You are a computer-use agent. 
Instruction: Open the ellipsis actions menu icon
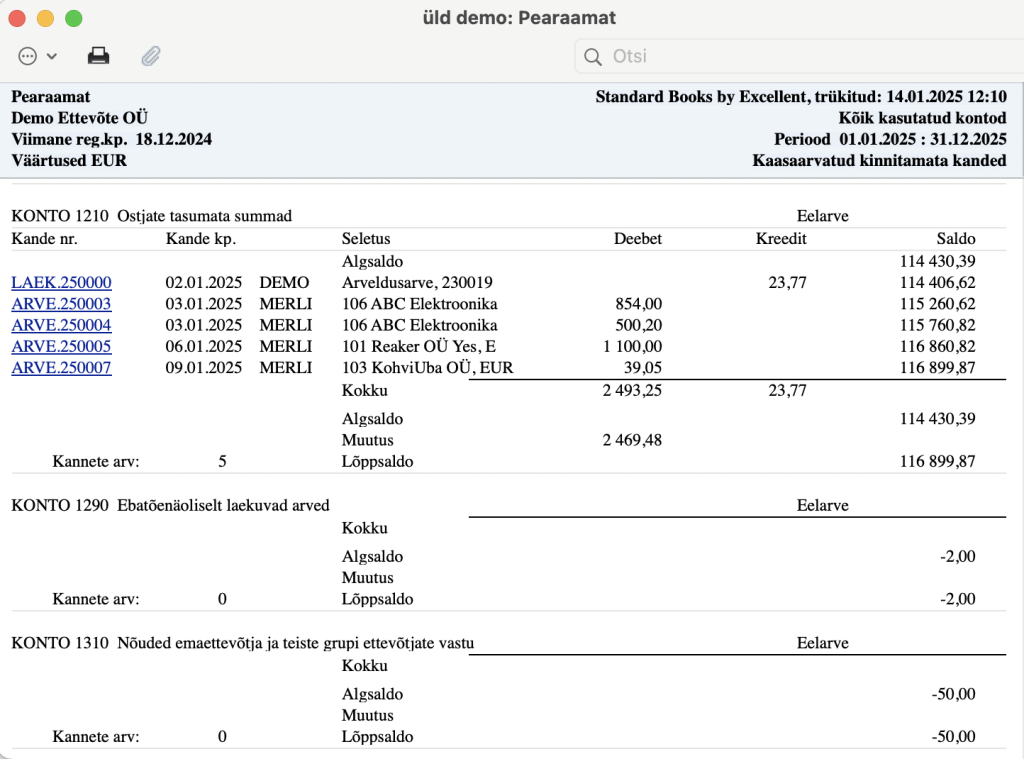27,56
